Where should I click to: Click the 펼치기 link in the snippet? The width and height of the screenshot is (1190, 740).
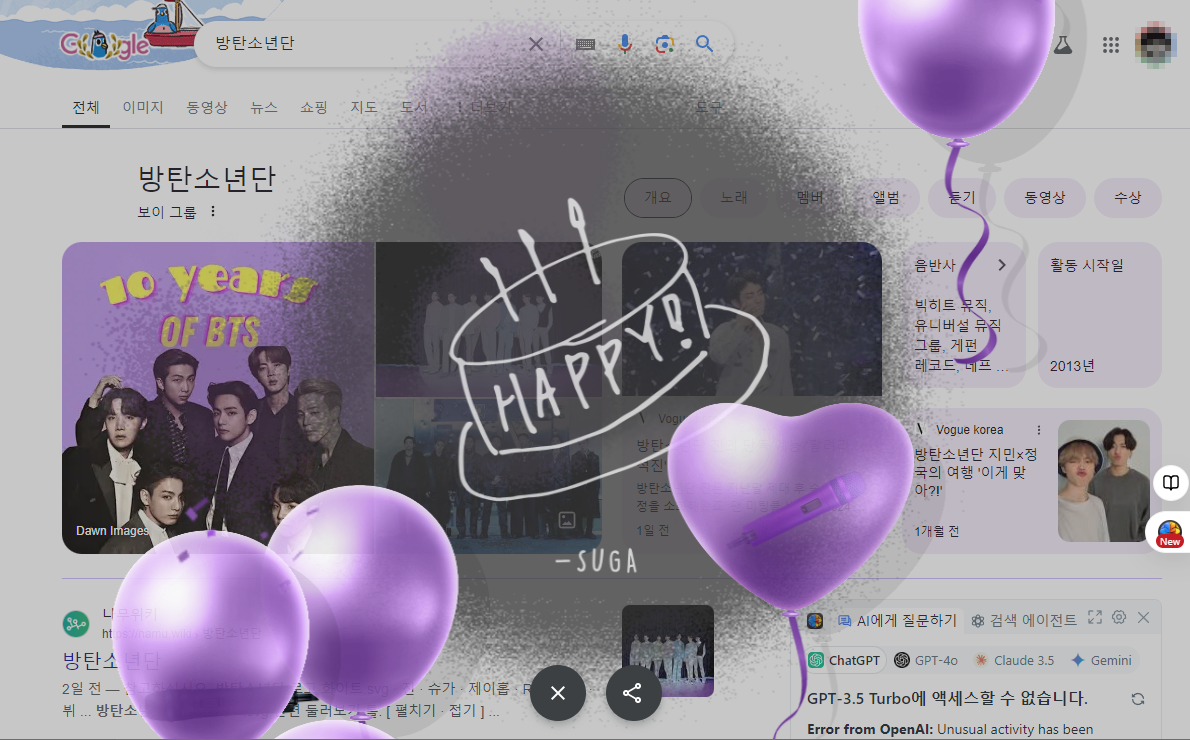(x=414, y=710)
